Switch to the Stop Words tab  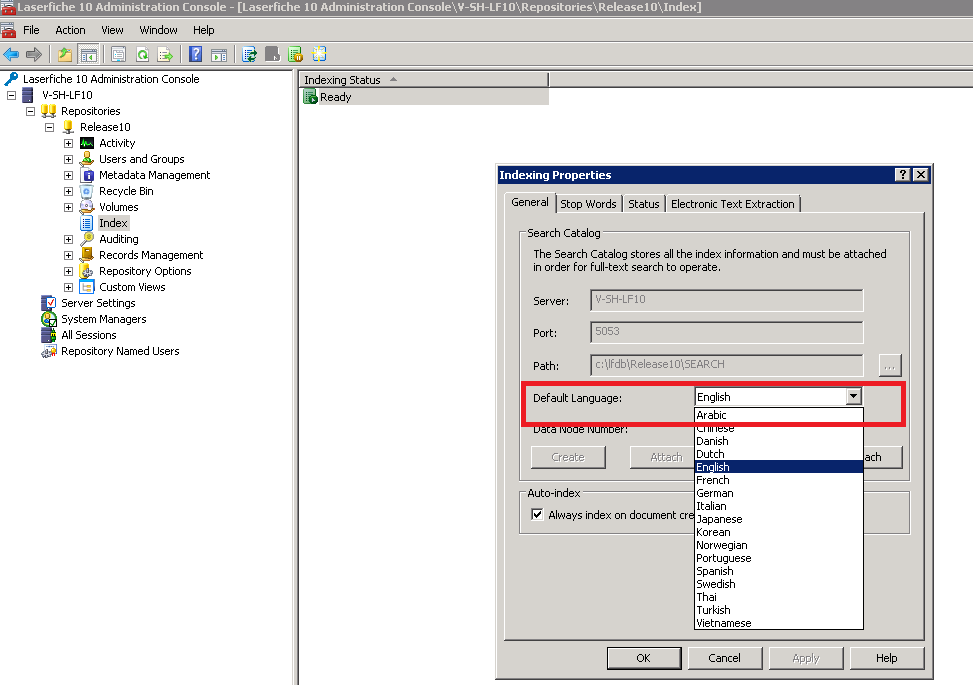[588, 204]
